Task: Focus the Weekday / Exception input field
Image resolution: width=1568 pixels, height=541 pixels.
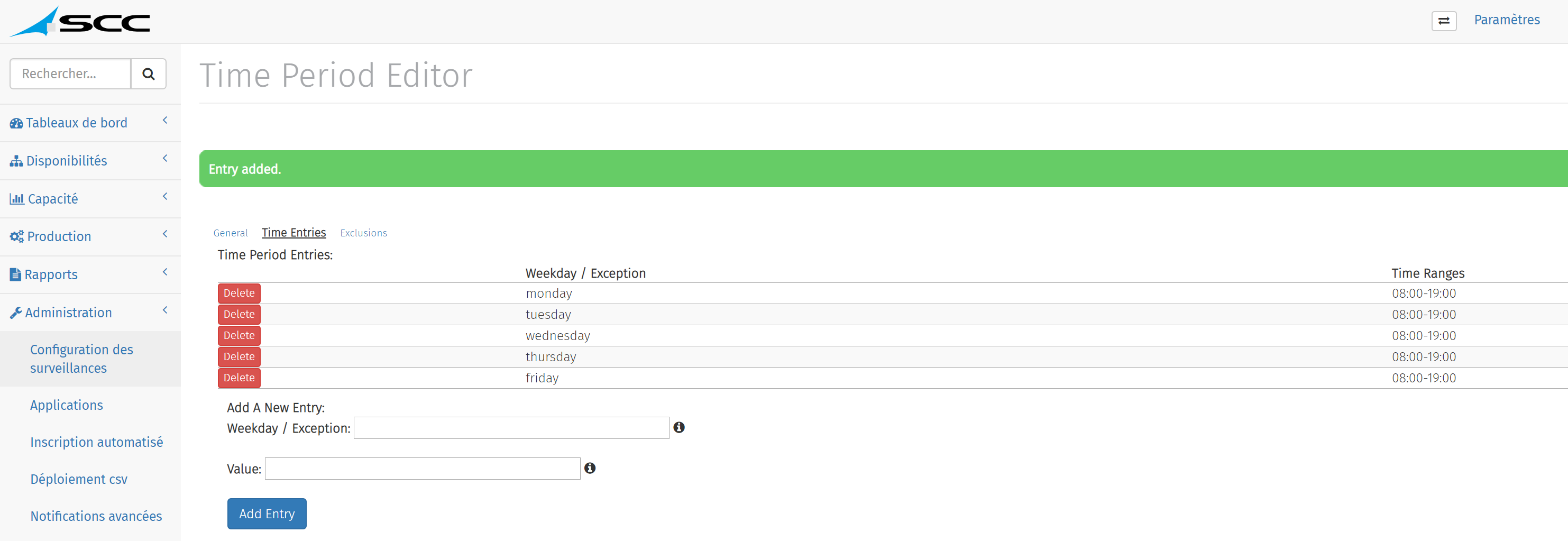Action: (x=511, y=428)
